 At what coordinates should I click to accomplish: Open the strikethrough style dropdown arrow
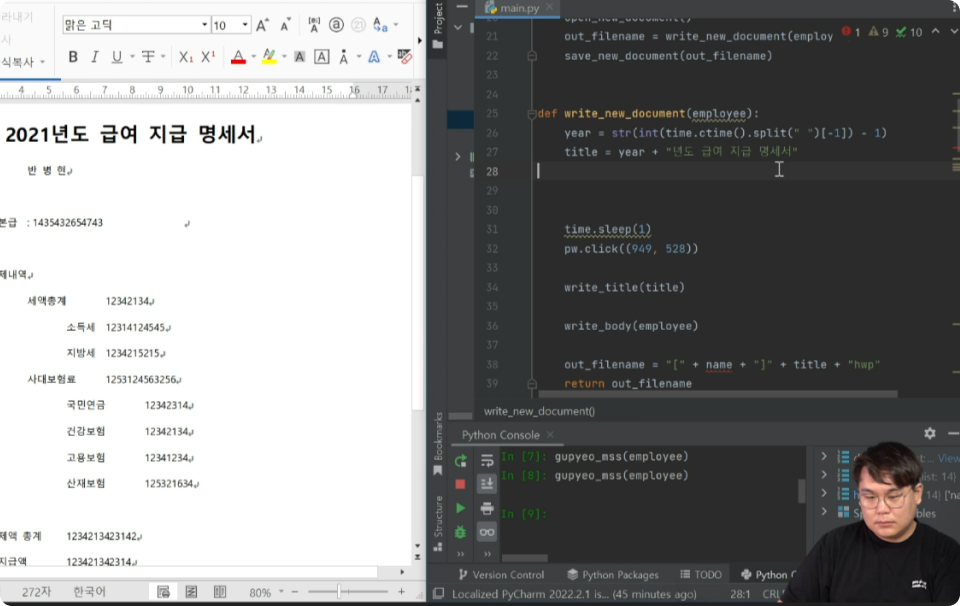click(x=163, y=57)
